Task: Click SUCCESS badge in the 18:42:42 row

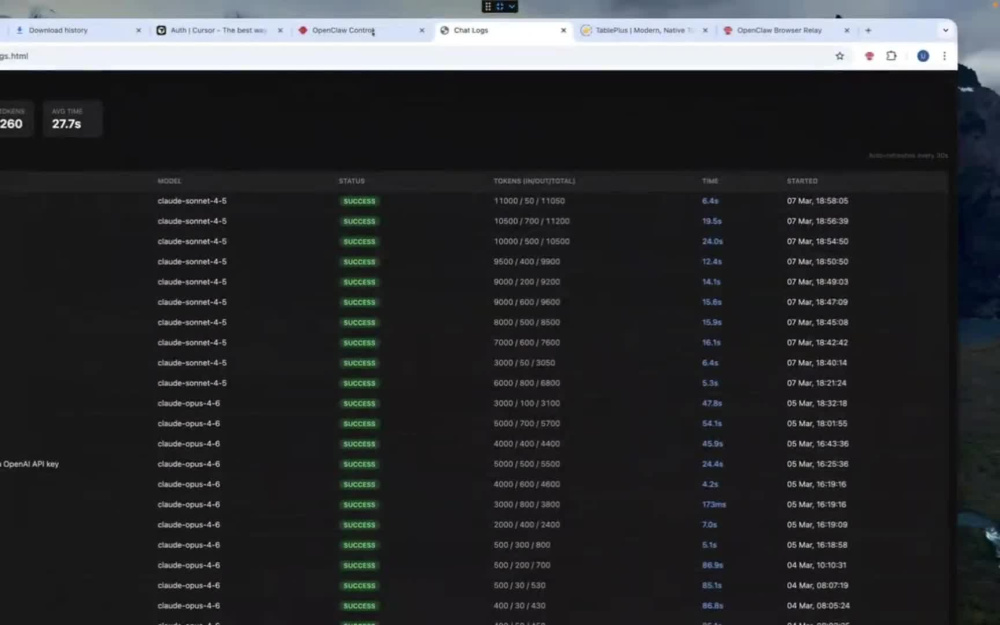Action: point(359,342)
